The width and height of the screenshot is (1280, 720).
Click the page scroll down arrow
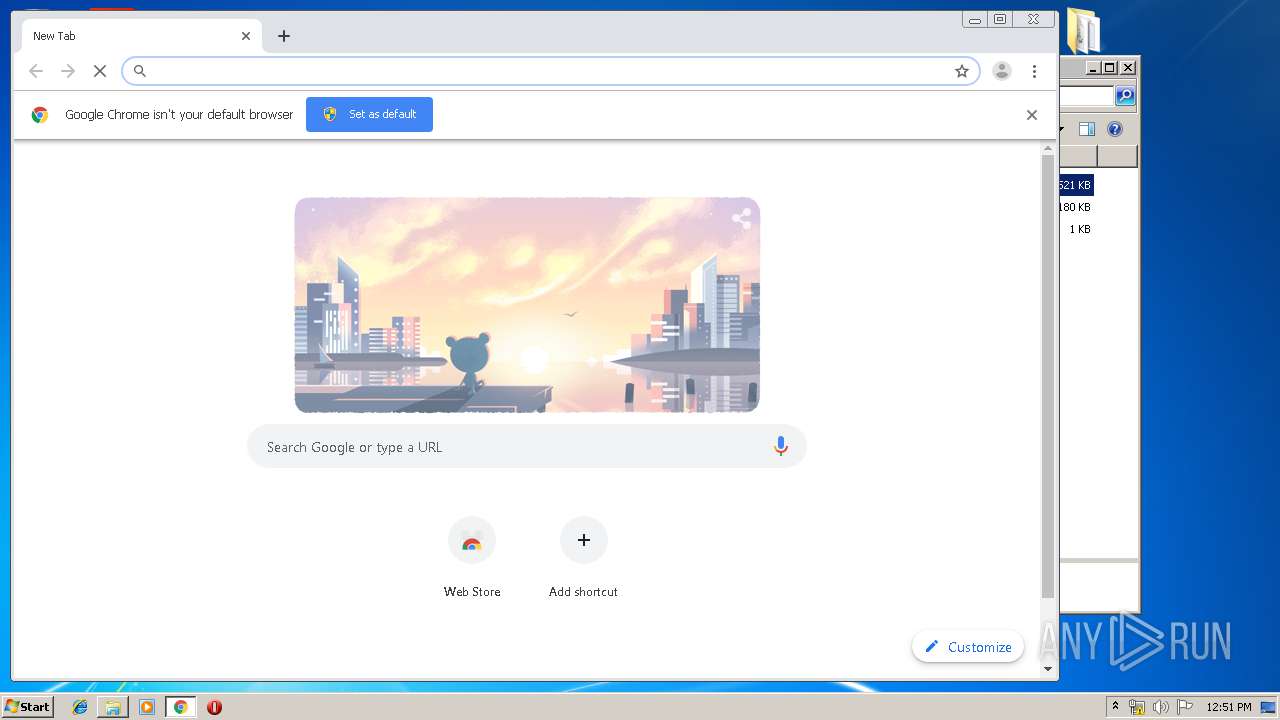(1048, 669)
